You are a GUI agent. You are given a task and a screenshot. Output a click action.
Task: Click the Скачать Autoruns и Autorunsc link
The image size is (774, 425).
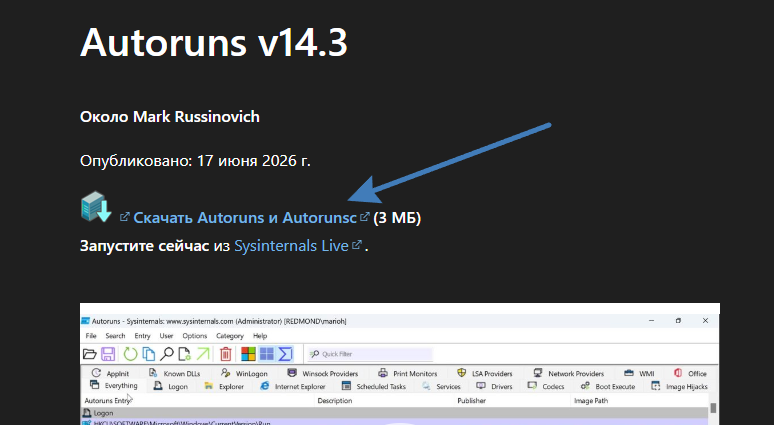point(245,218)
